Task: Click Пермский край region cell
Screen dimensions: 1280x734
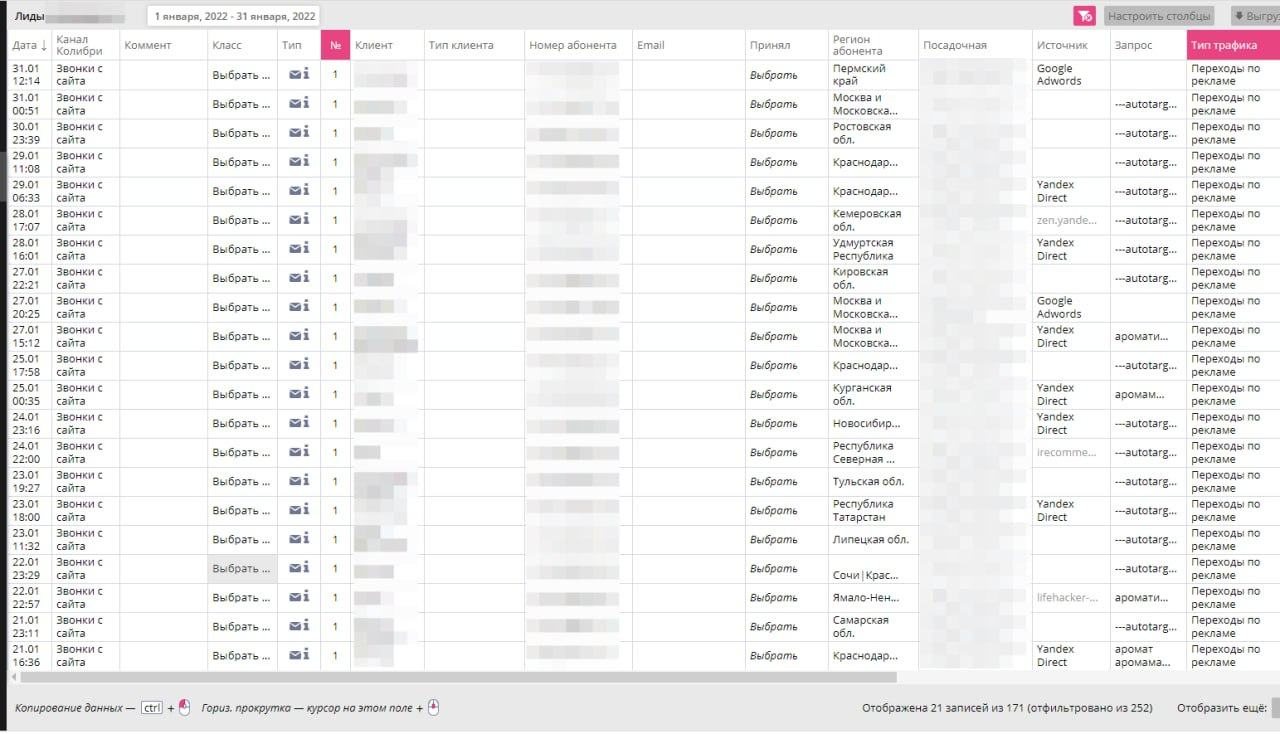Action: coord(860,75)
